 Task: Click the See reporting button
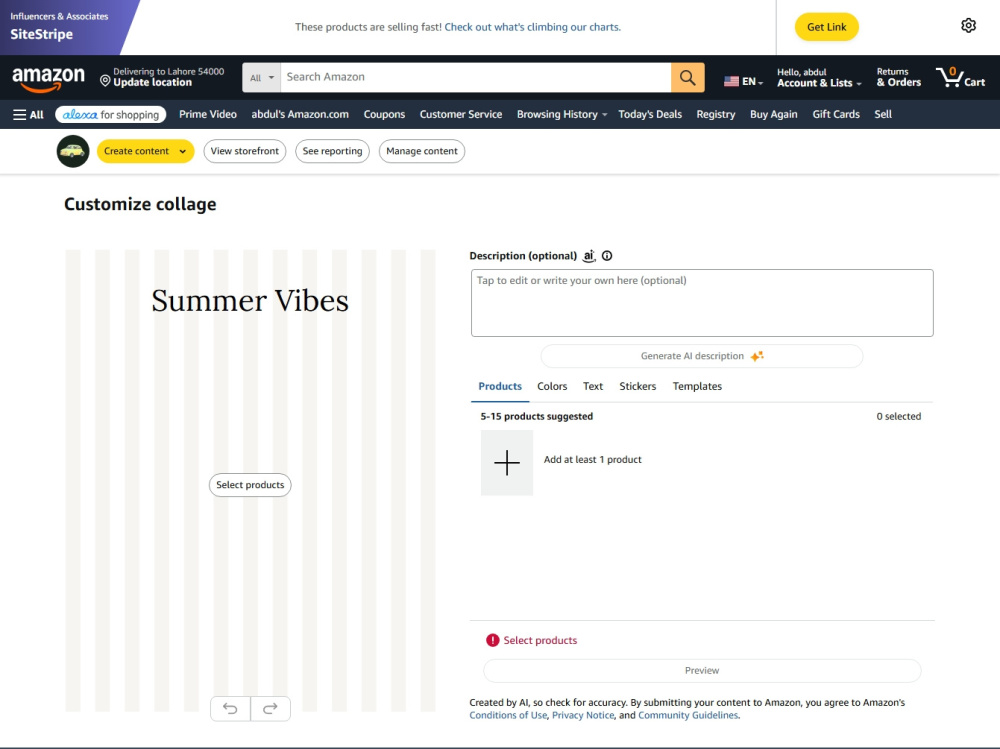(x=332, y=151)
